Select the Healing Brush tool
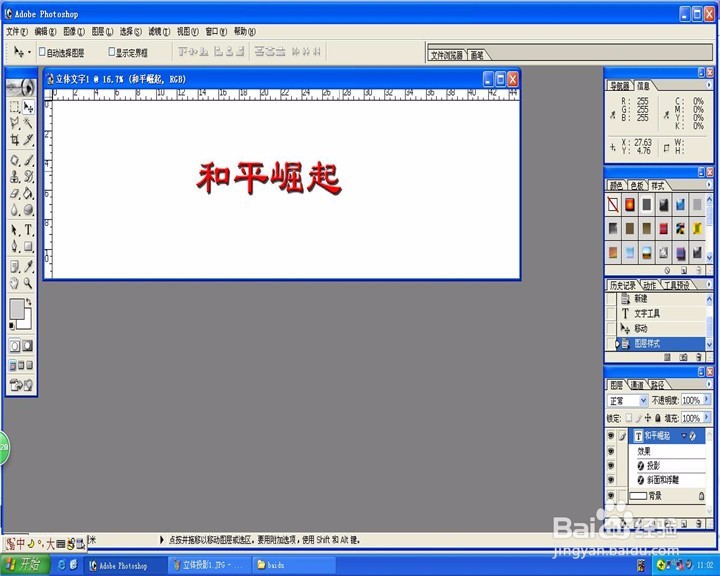Viewport: 720px width, 576px height. click(15, 160)
